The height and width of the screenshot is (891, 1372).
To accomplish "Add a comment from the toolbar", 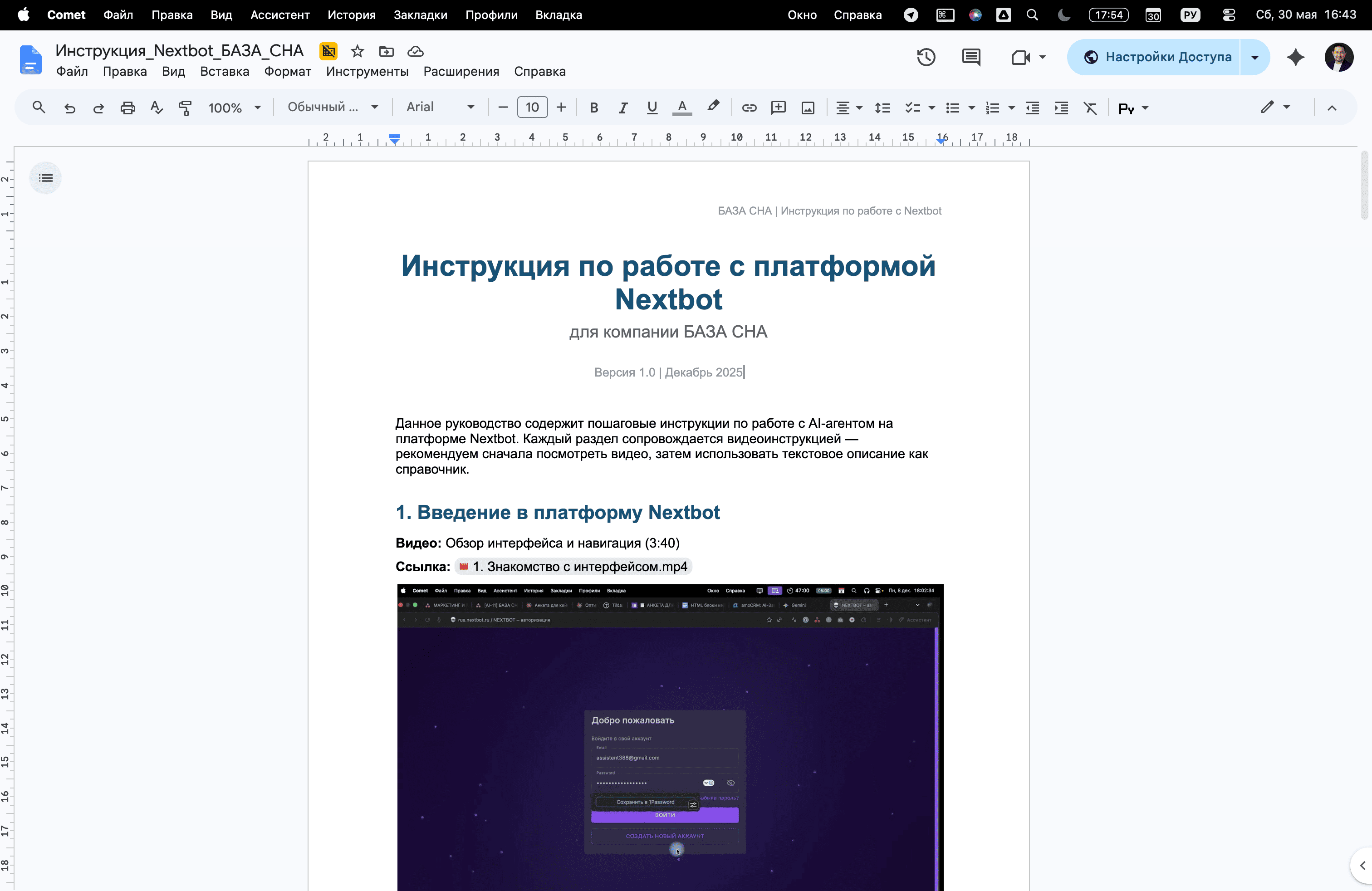I will (778, 108).
